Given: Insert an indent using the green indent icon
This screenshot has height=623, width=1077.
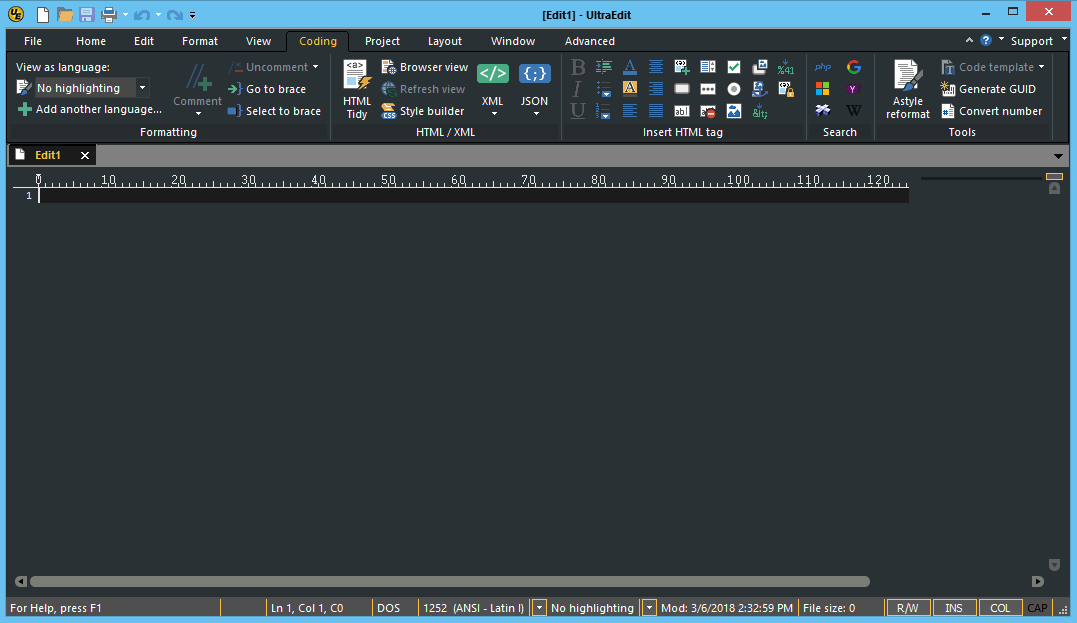Looking at the screenshot, I should tap(604, 67).
